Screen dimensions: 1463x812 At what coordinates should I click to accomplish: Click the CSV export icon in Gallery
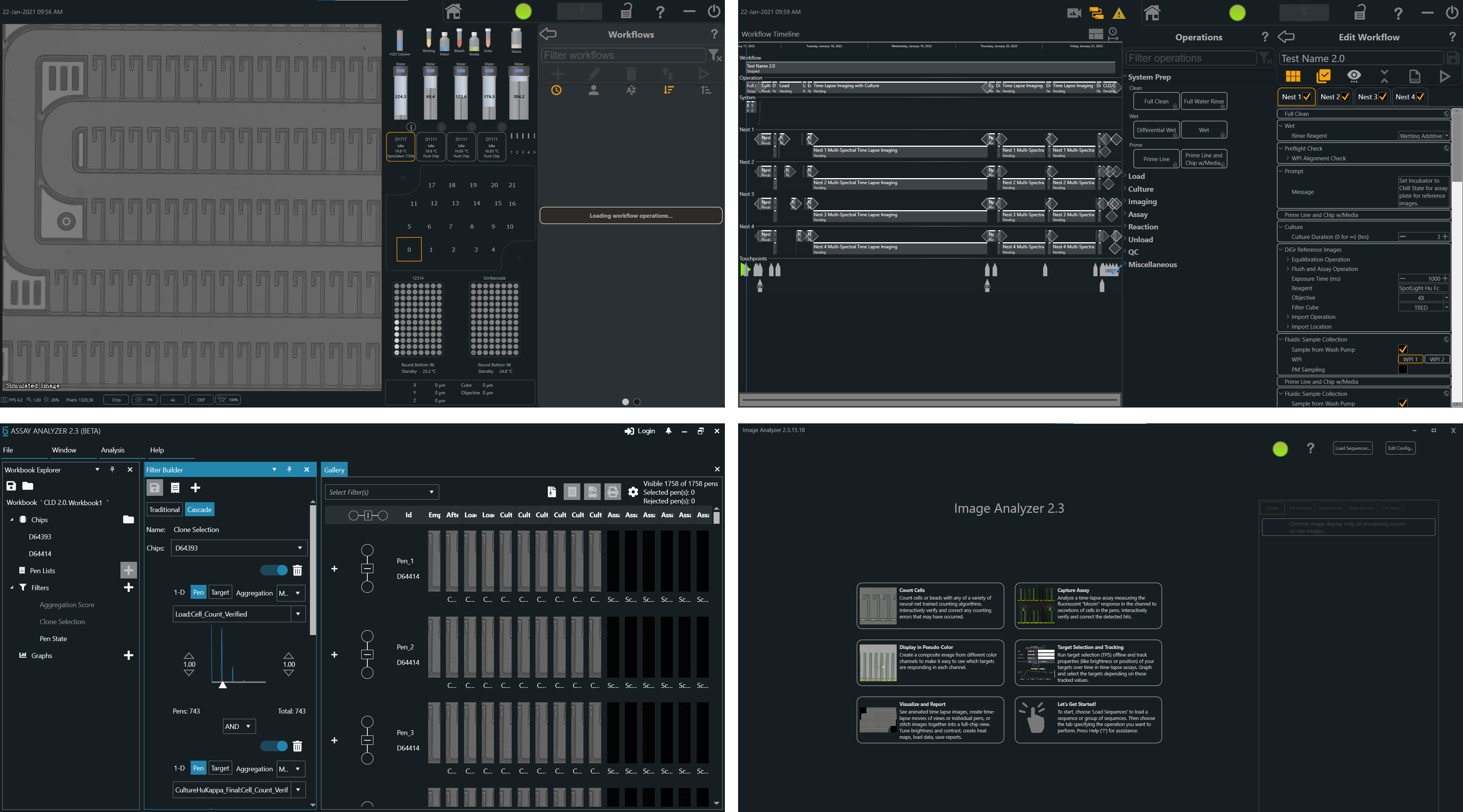point(592,492)
